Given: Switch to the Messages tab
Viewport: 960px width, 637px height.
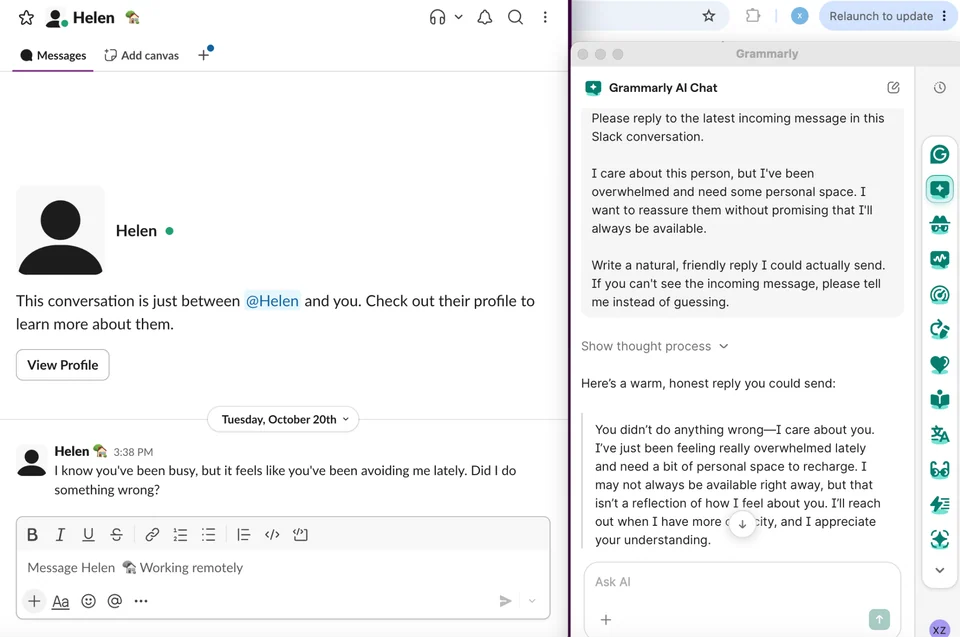Looking at the screenshot, I should pos(53,56).
